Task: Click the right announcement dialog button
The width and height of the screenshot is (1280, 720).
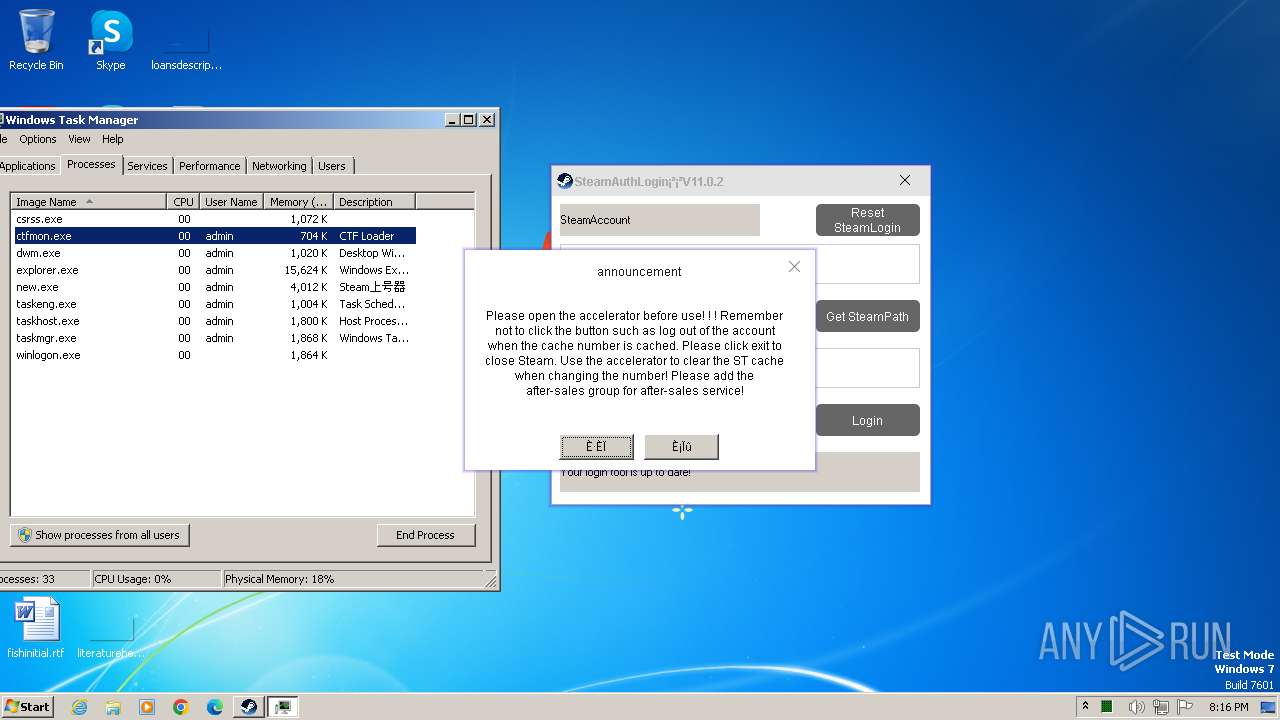Action: (681, 447)
